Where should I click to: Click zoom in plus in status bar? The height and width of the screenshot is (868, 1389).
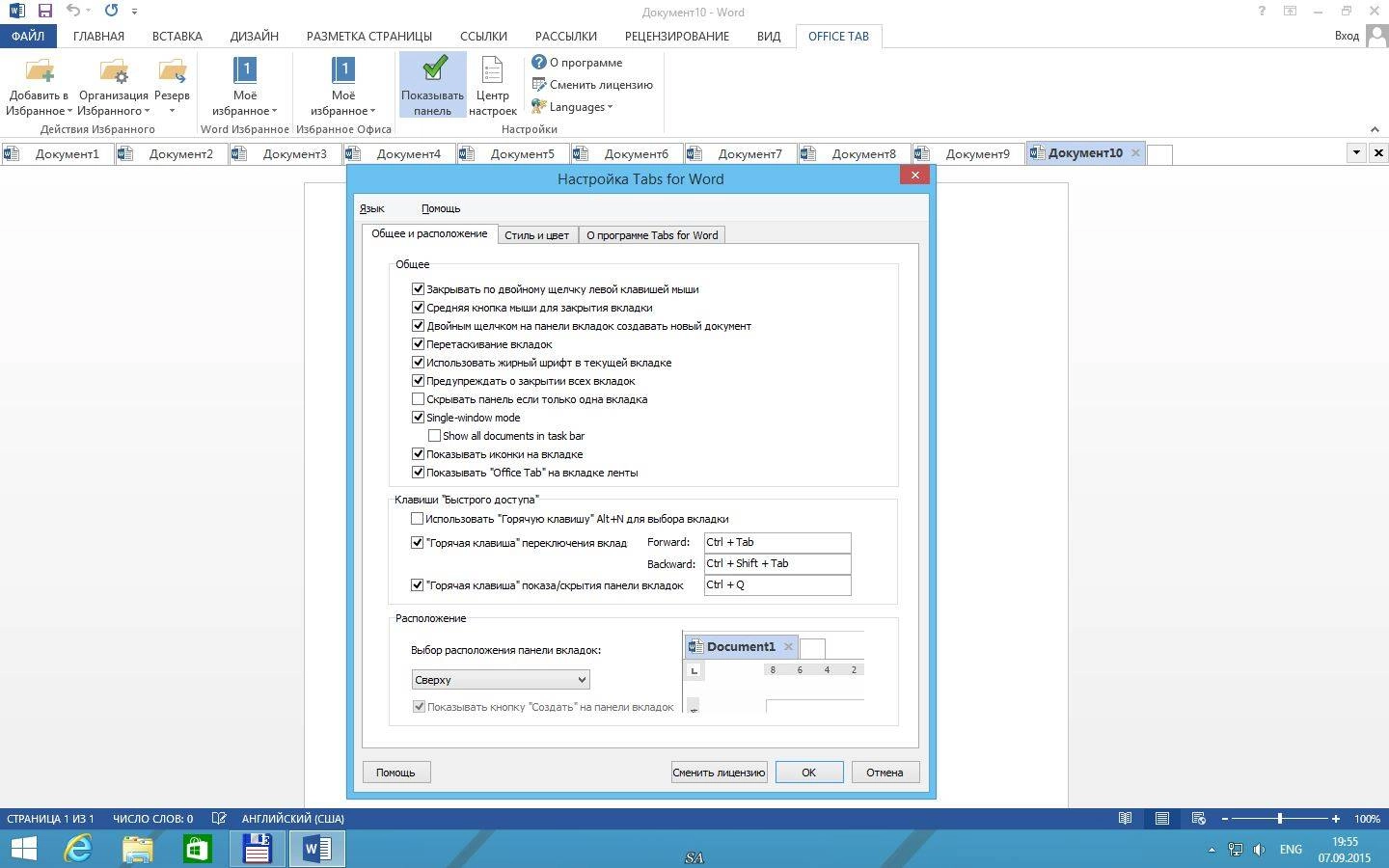pyautogui.click(x=1336, y=818)
